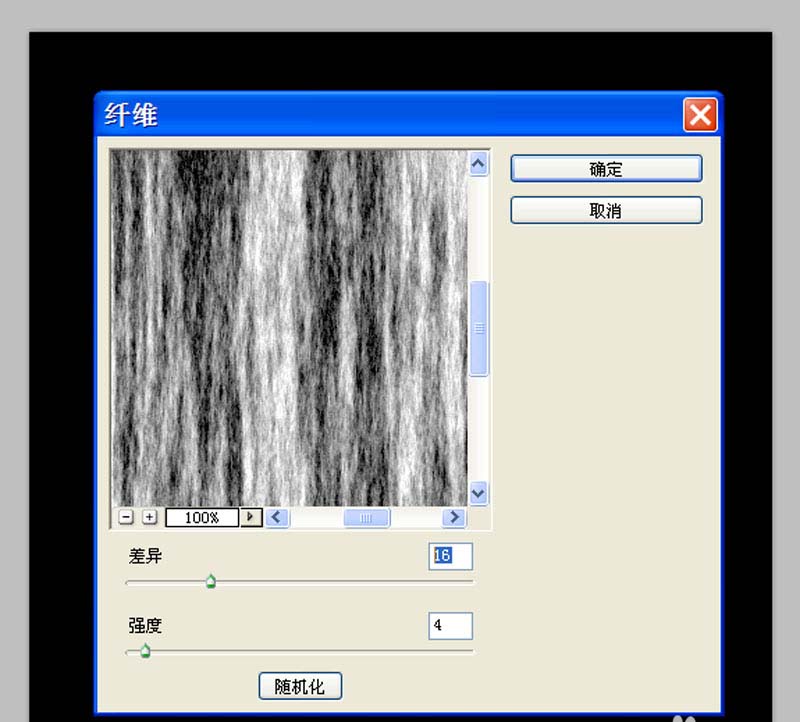Click the down arrow on the vertical scrollbar

[x=479, y=494]
